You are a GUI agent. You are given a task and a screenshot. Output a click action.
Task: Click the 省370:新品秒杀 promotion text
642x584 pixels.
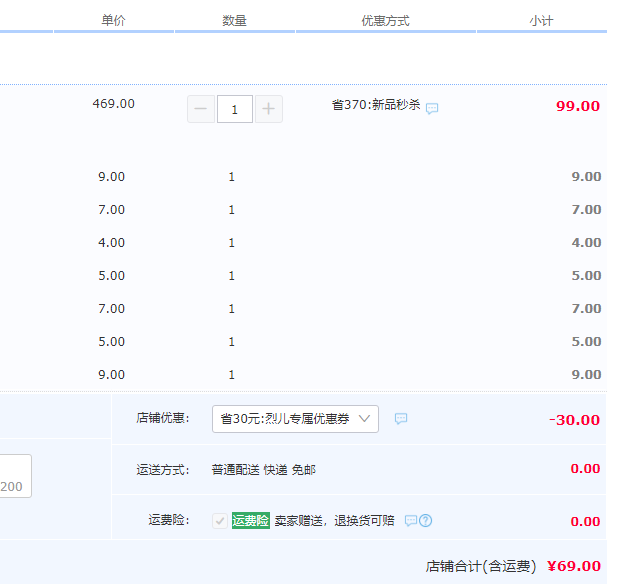point(376,106)
